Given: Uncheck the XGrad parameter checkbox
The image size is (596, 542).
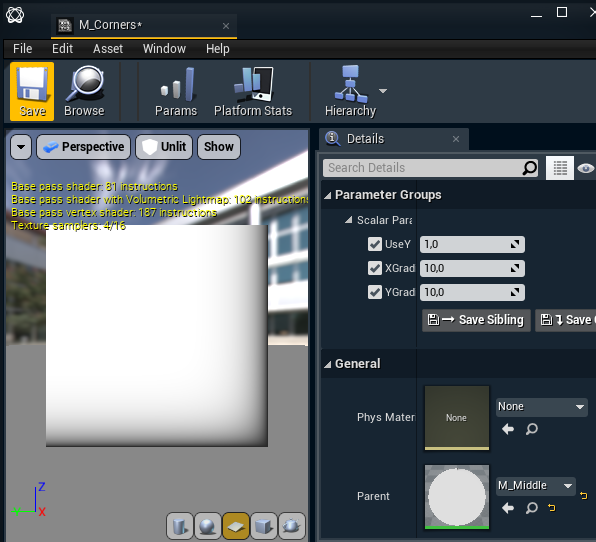Looking at the screenshot, I should pos(375,268).
